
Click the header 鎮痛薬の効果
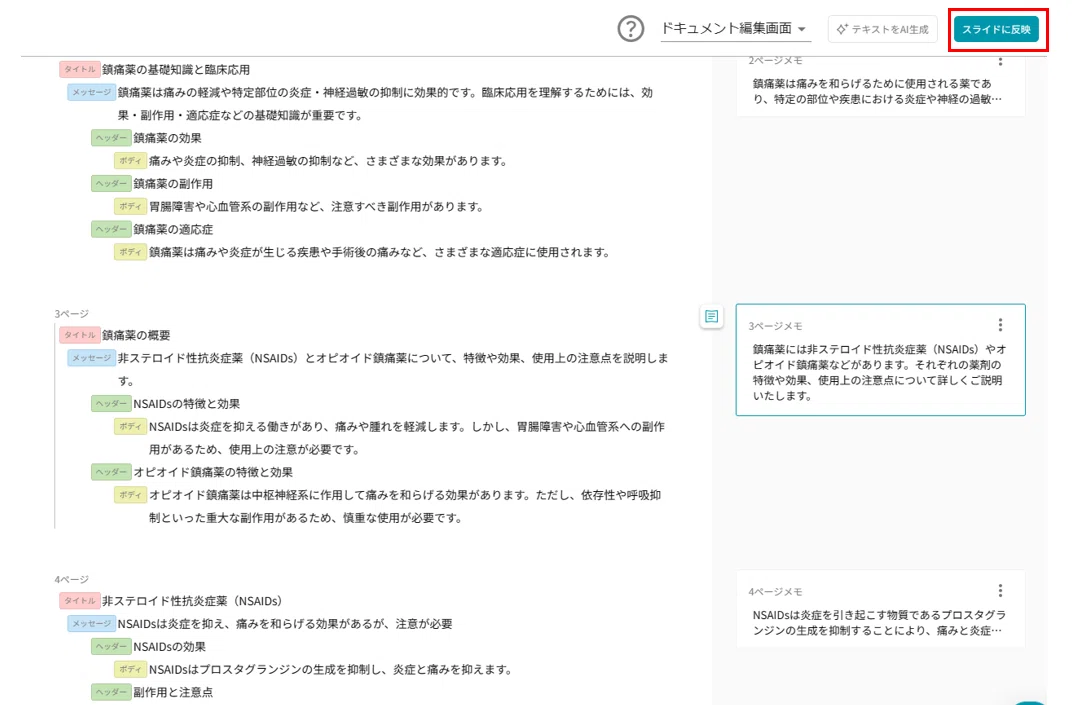coord(167,138)
